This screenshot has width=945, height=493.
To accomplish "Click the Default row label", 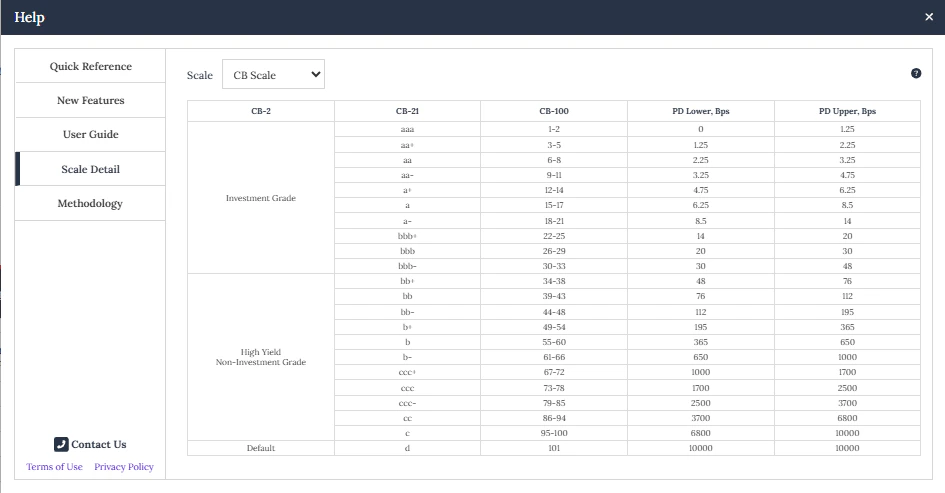I will coord(261,448).
